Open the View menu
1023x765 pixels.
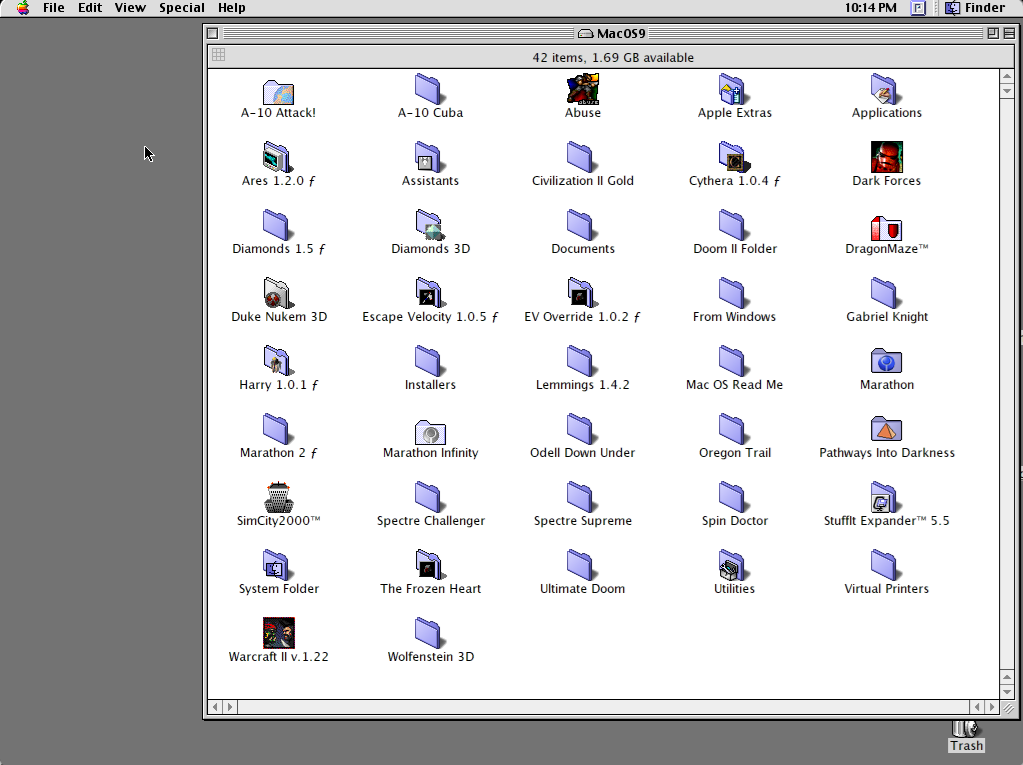click(x=130, y=8)
